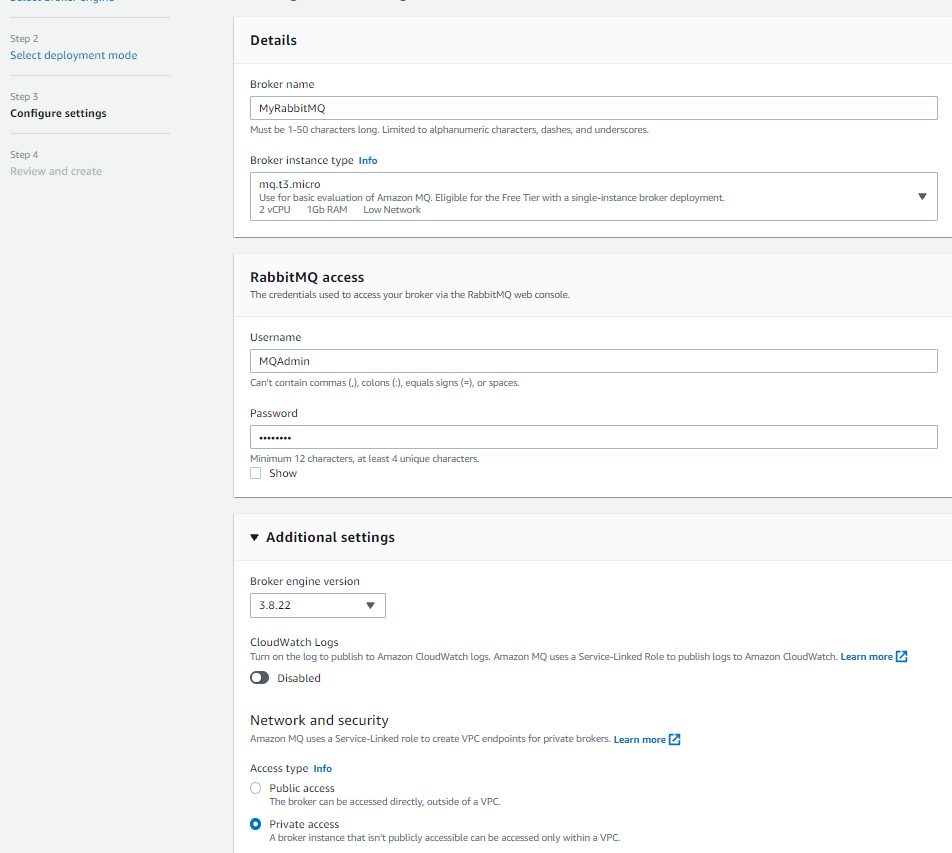This screenshot has height=853, width=952.
Task: Click the RabbitMQ access heading
Action: tap(307, 277)
